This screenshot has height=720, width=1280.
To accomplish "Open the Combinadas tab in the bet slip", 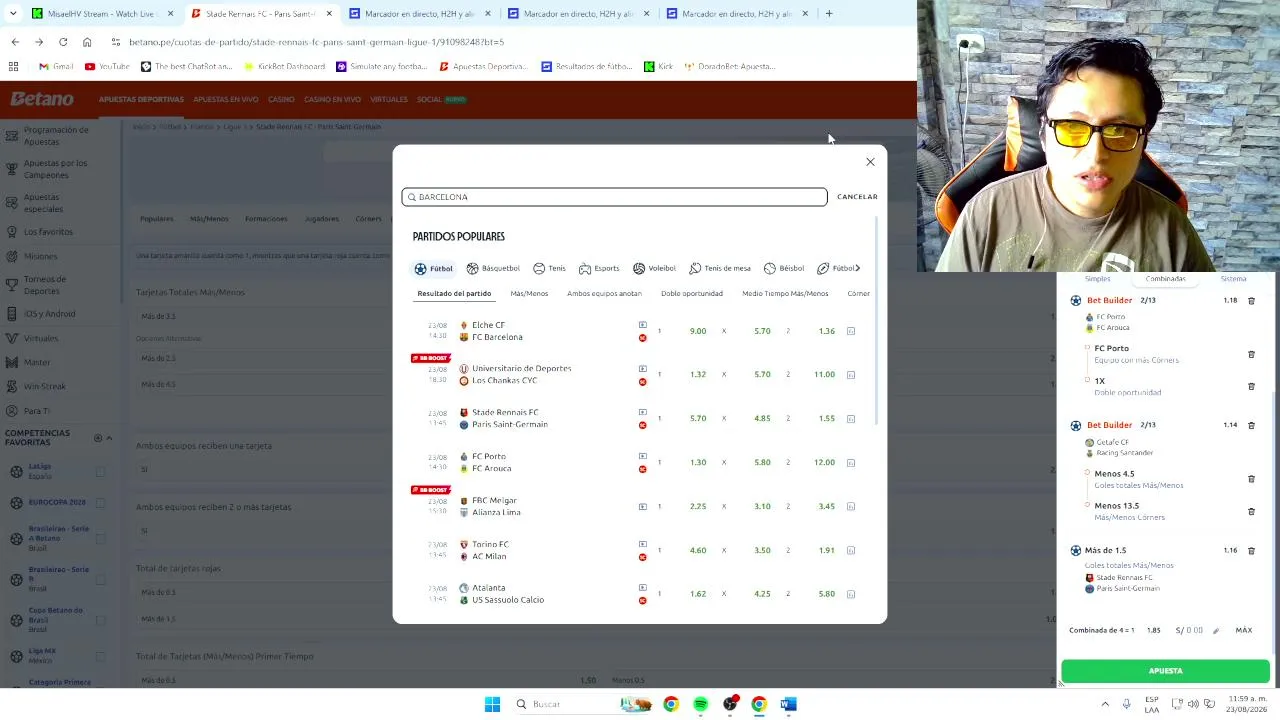I will 1166,279.
